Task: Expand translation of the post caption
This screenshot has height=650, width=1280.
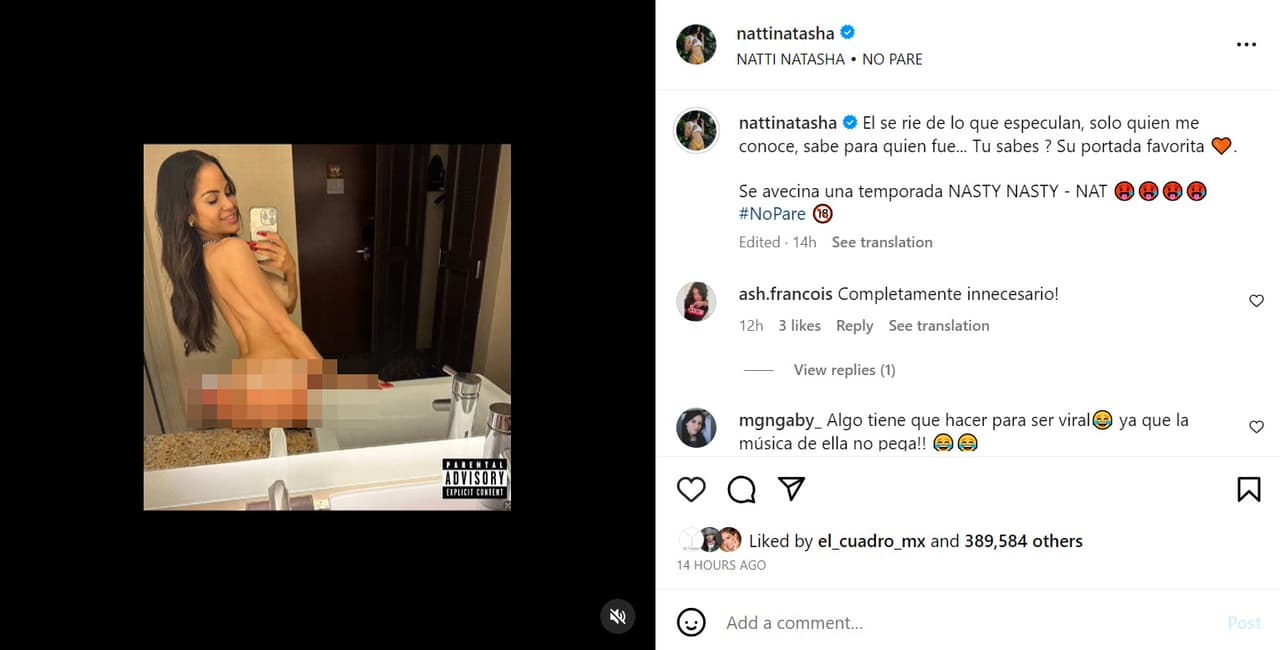Action: (x=882, y=242)
